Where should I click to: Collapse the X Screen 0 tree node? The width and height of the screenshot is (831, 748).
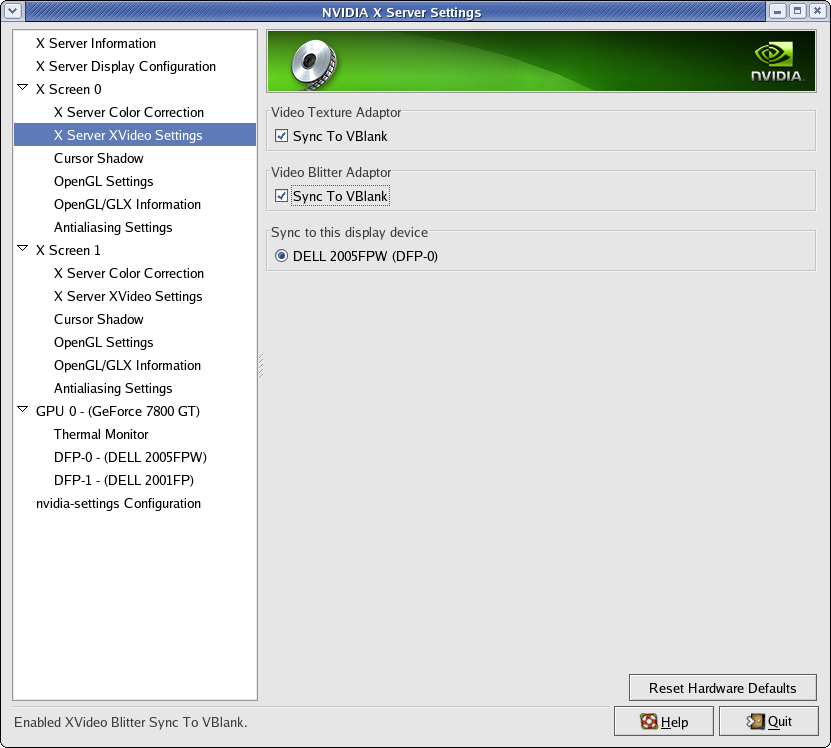click(x=22, y=87)
